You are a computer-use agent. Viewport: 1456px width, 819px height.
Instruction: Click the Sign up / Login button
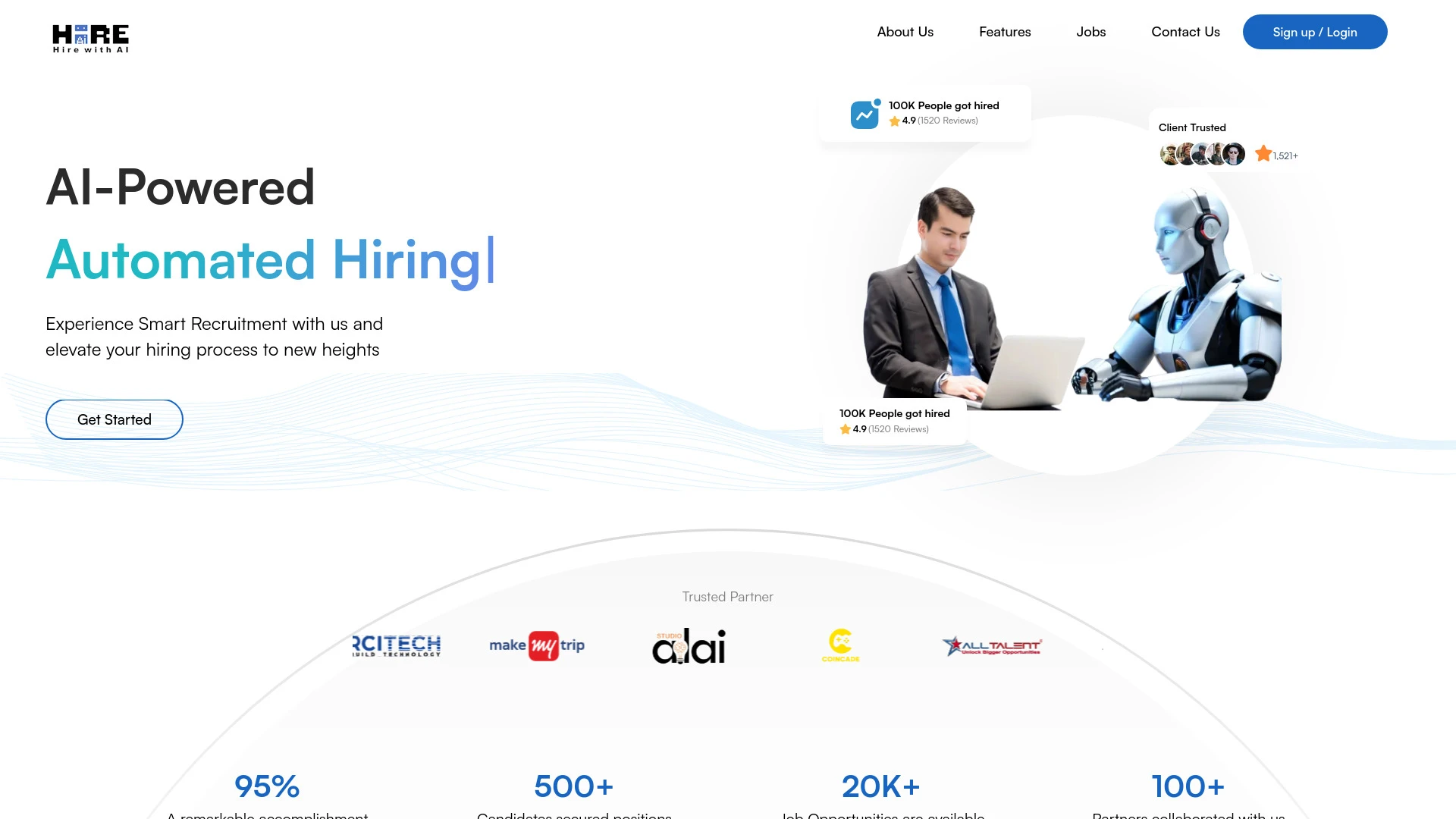(1315, 31)
